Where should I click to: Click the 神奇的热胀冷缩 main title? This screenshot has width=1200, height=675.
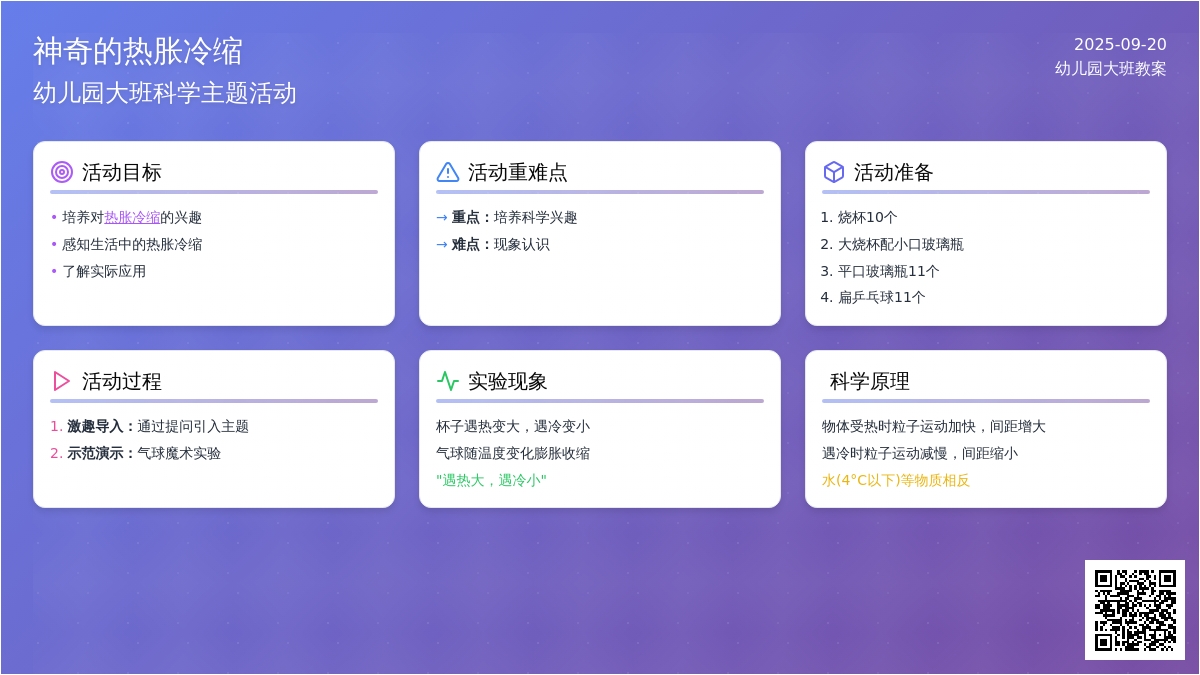coord(138,51)
